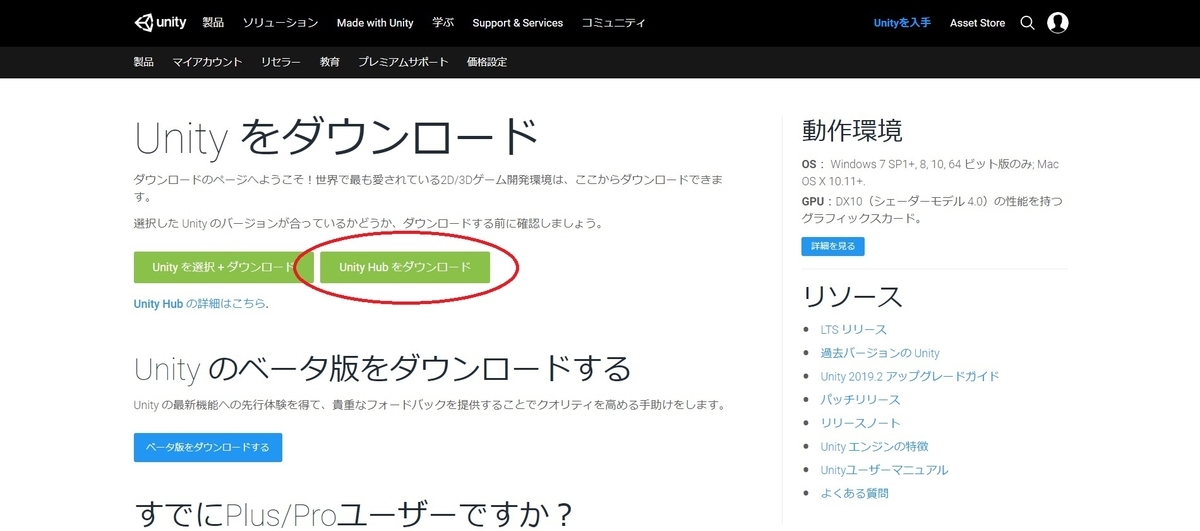Open the パッチリリース link
The height and width of the screenshot is (531, 1200).
(860, 399)
